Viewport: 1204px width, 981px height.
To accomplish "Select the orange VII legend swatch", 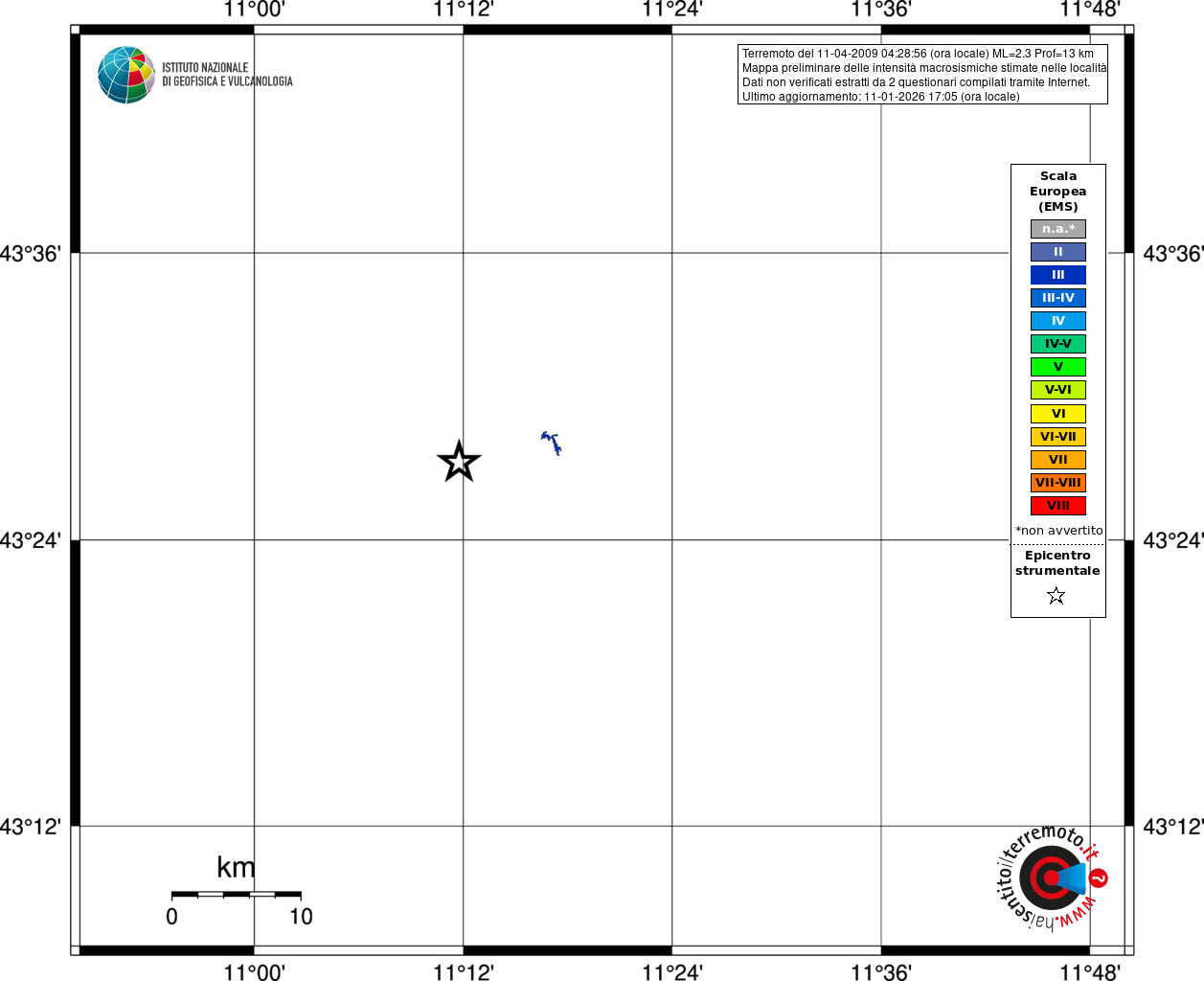I will (x=1058, y=460).
